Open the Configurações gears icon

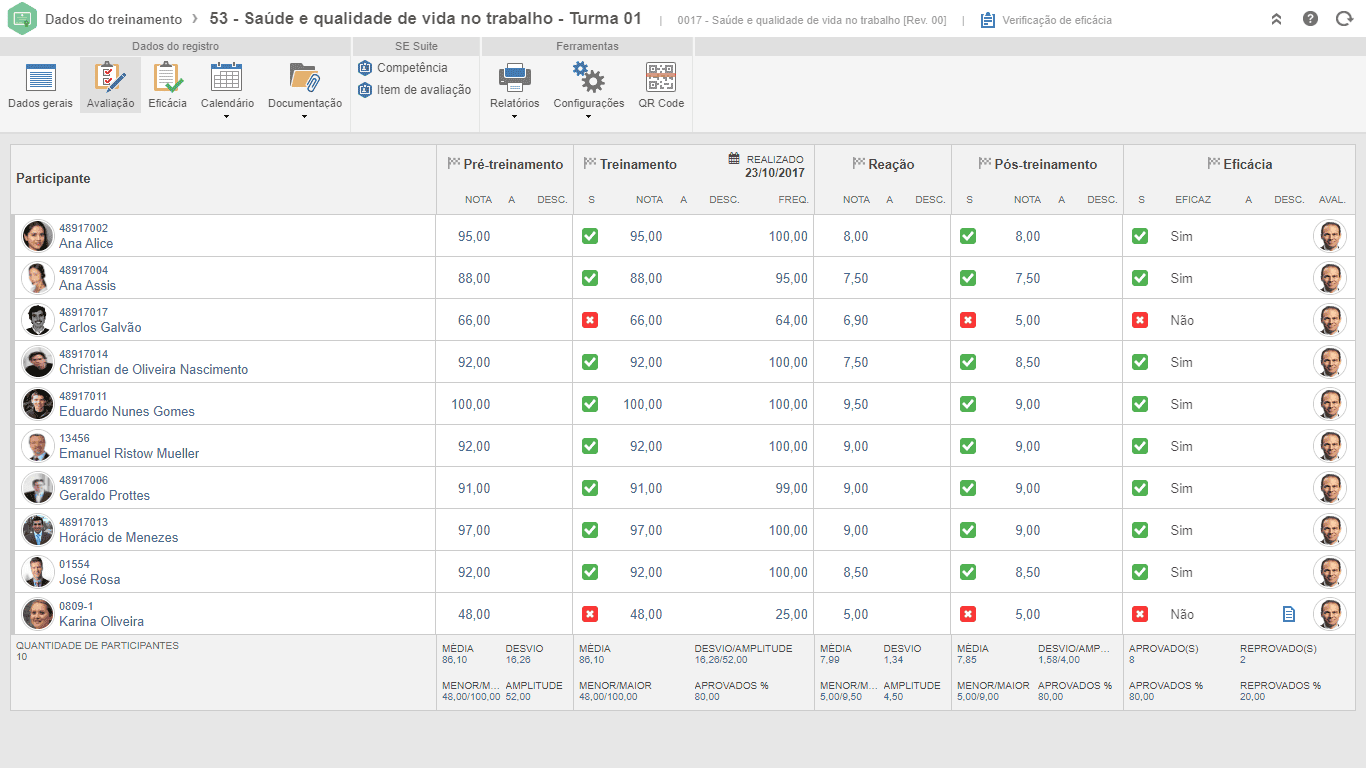click(588, 78)
